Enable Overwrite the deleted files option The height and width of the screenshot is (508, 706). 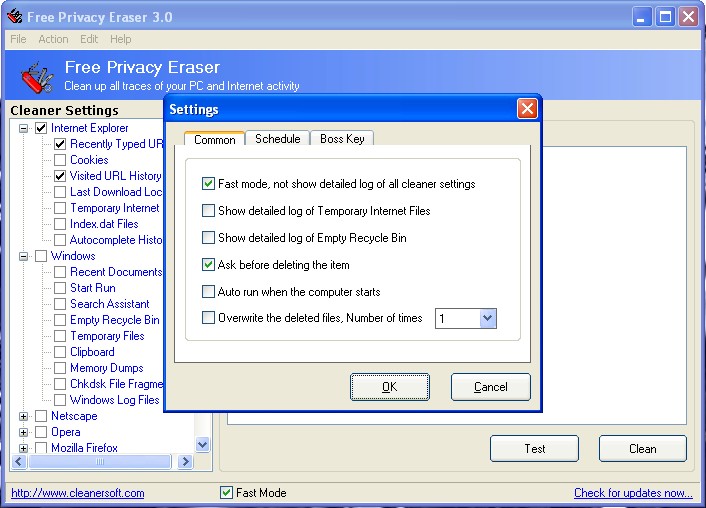point(208,318)
